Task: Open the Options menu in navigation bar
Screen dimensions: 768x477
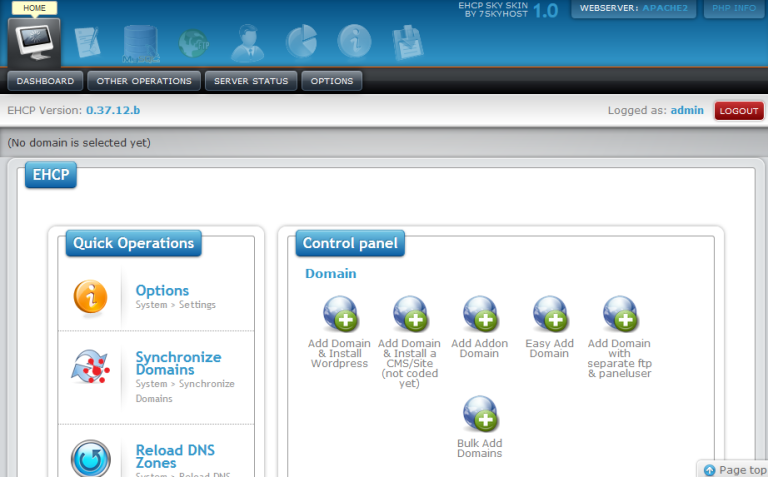Action: (x=332, y=81)
